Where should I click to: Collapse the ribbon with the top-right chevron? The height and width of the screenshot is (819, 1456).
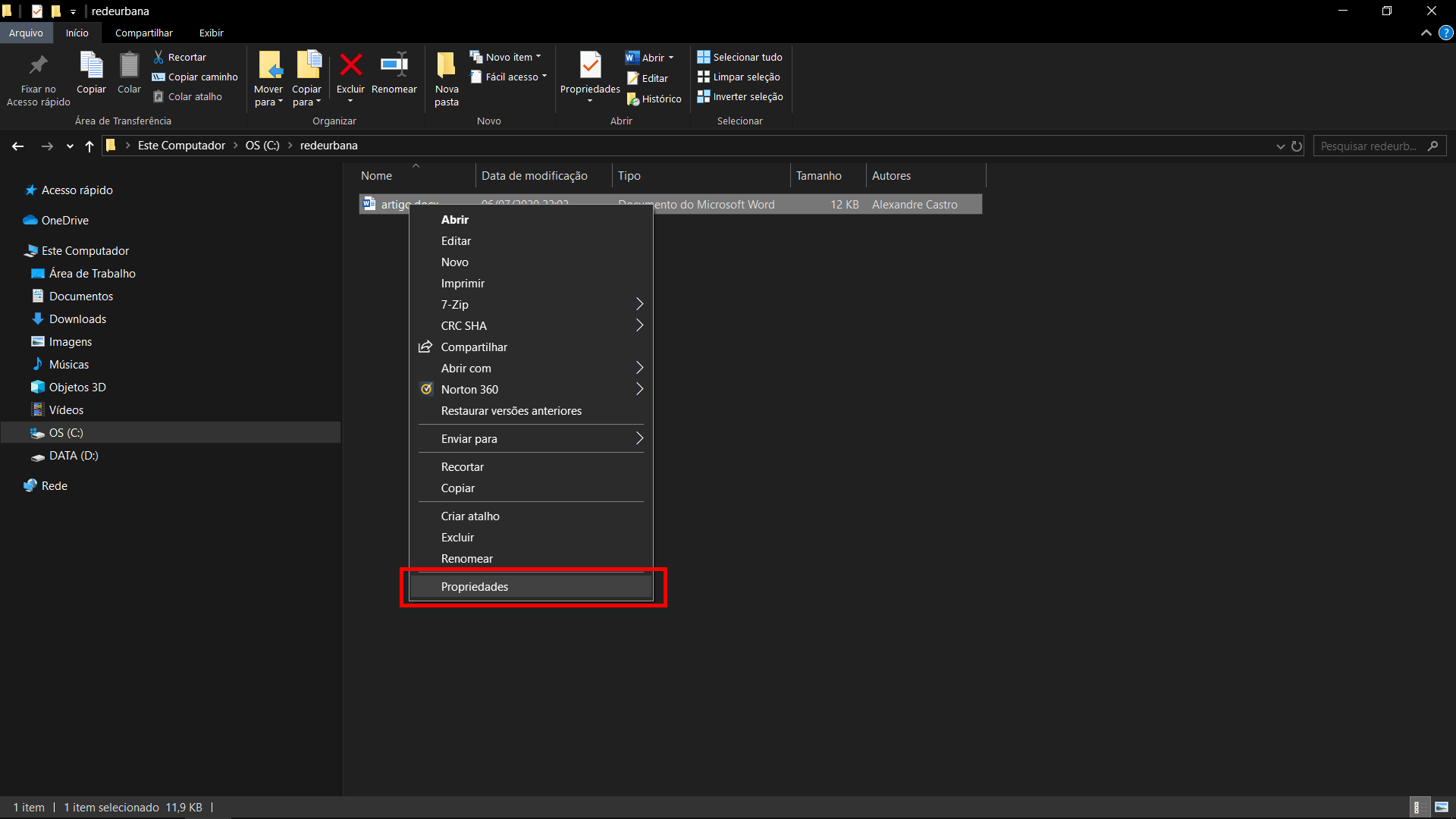(x=1426, y=33)
